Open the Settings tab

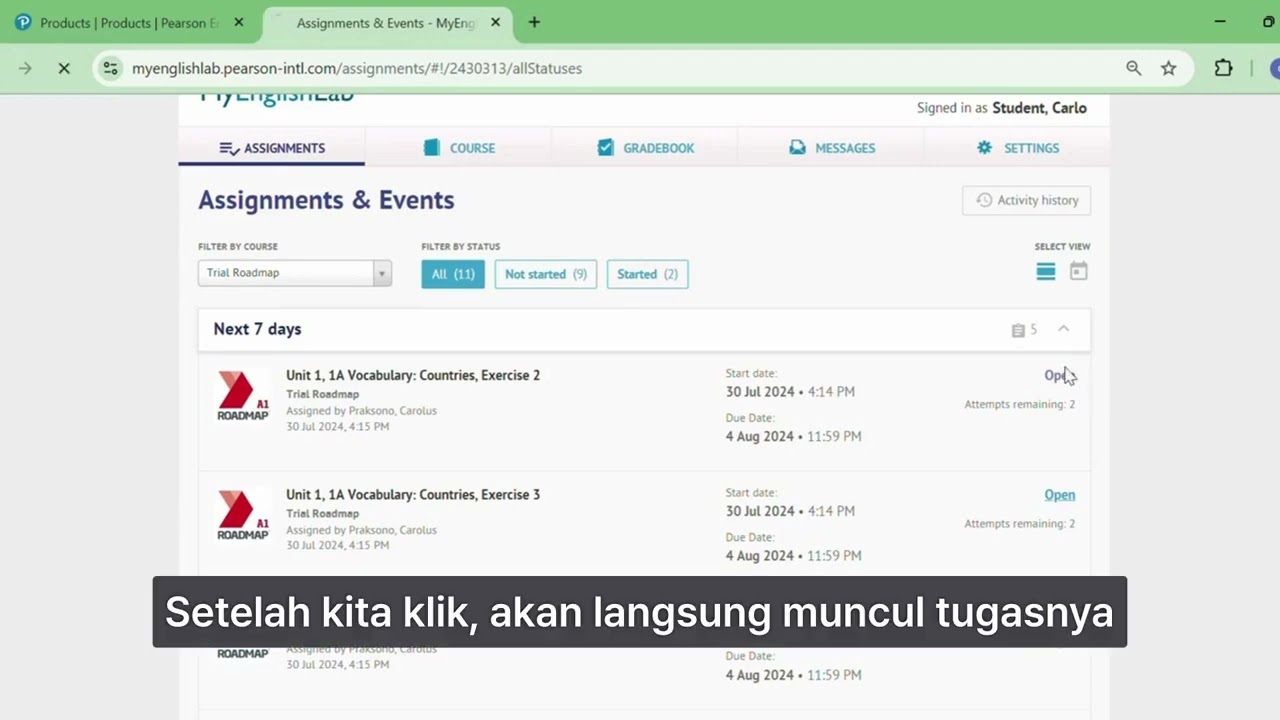tap(1017, 148)
